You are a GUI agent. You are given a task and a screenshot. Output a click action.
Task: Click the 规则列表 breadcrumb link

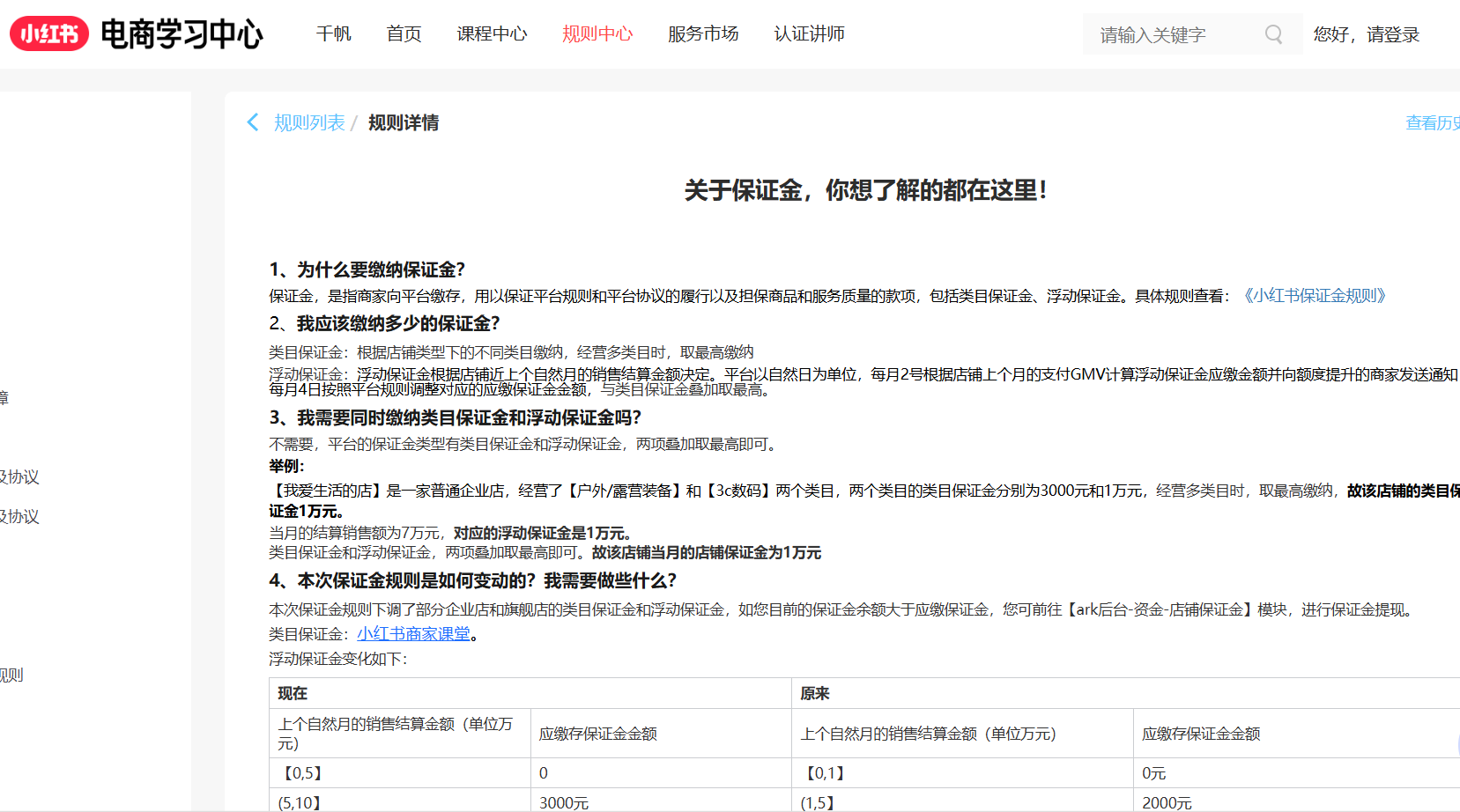point(309,122)
